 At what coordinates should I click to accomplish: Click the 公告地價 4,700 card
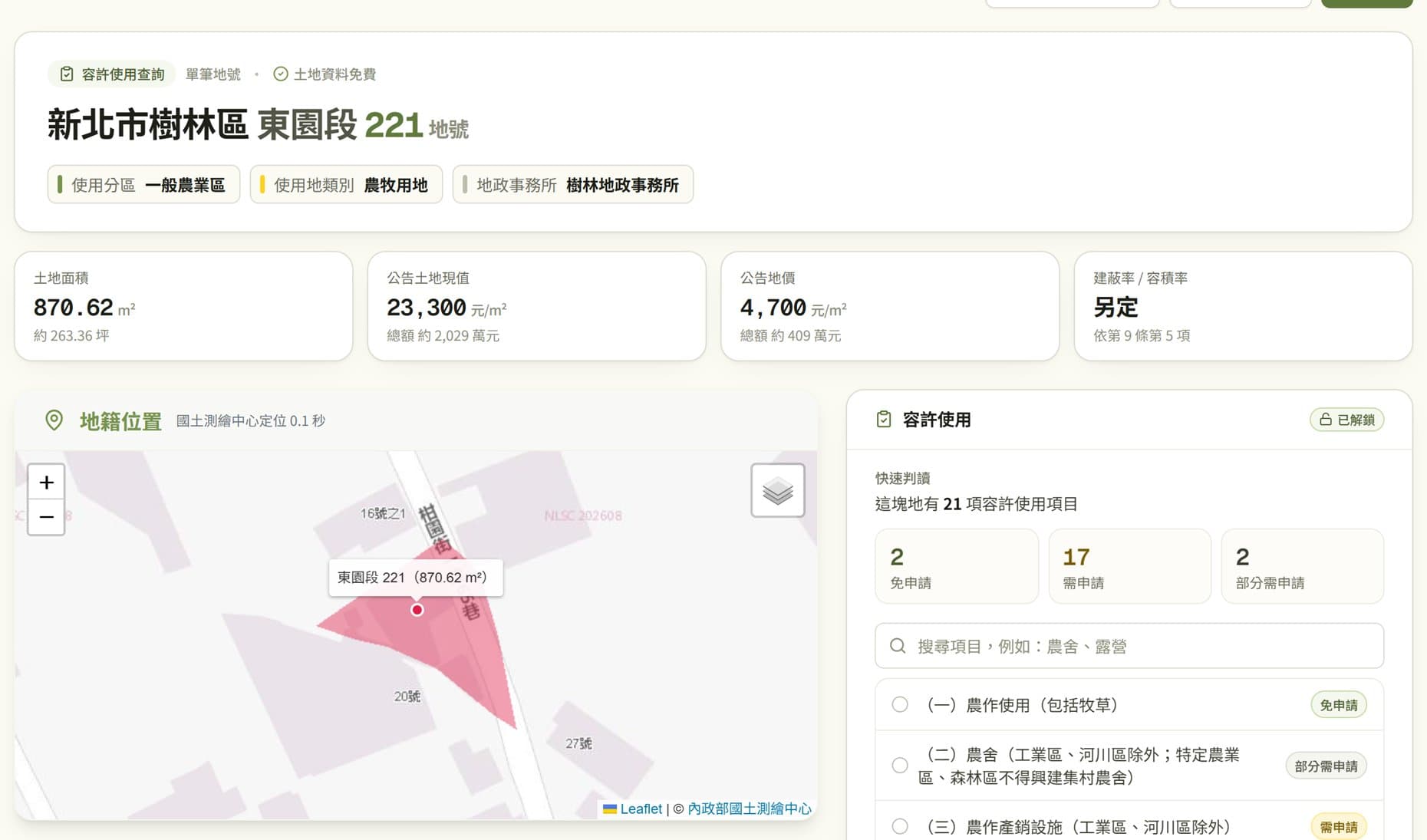(890, 306)
